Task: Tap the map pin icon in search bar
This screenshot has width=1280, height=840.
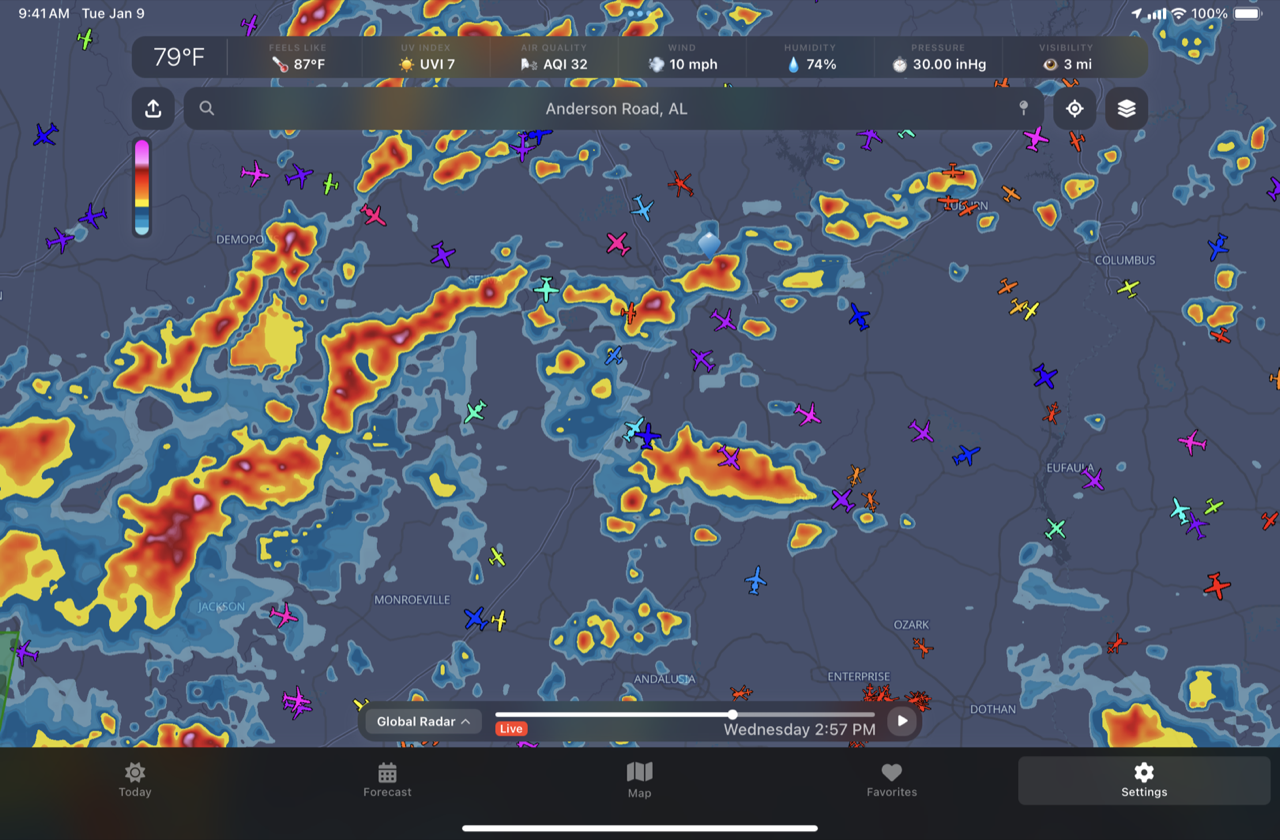Action: point(1023,108)
